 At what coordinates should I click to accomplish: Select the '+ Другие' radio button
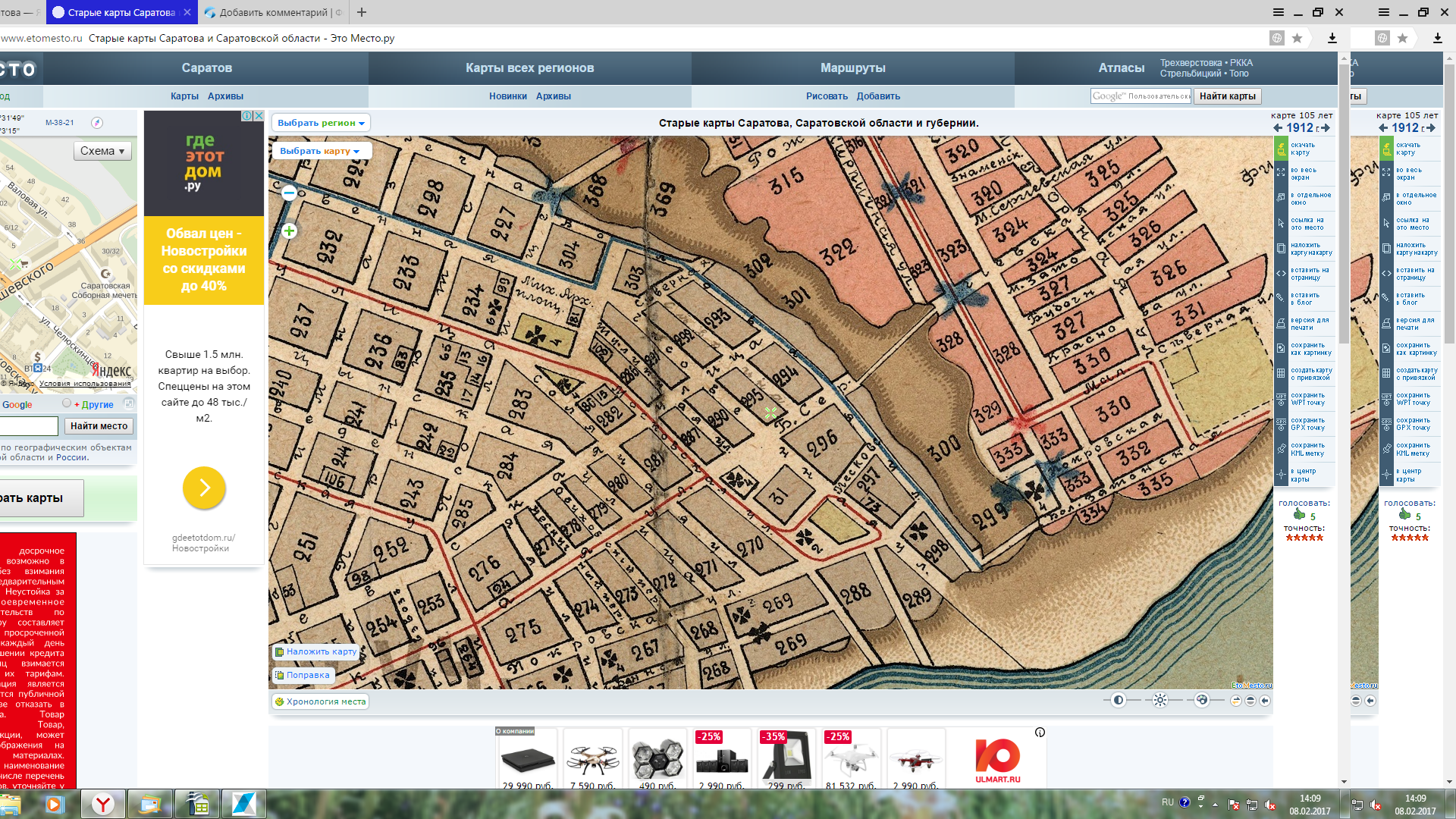67,403
